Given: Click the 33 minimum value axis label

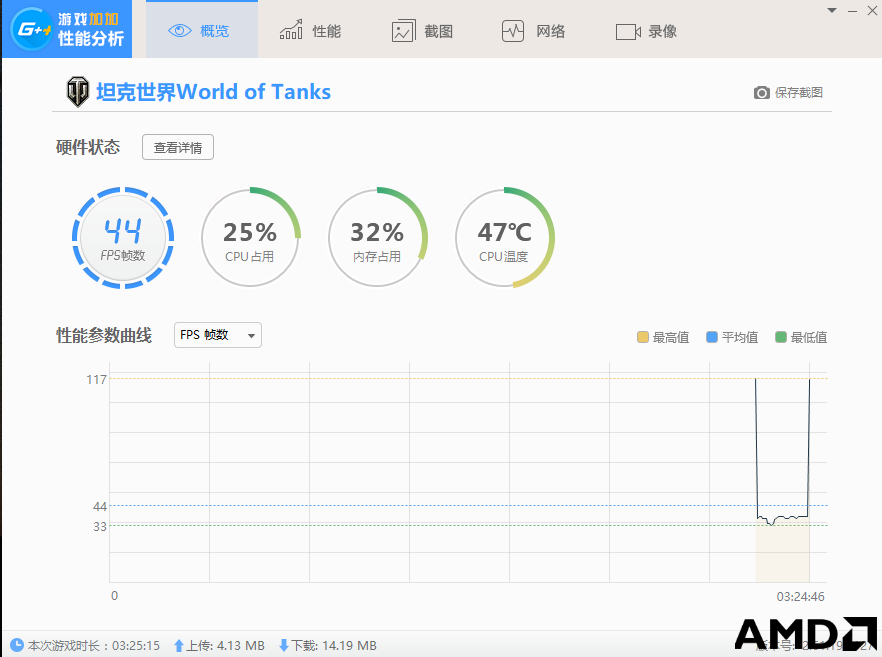Looking at the screenshot, I should click(x=100, y=526).
